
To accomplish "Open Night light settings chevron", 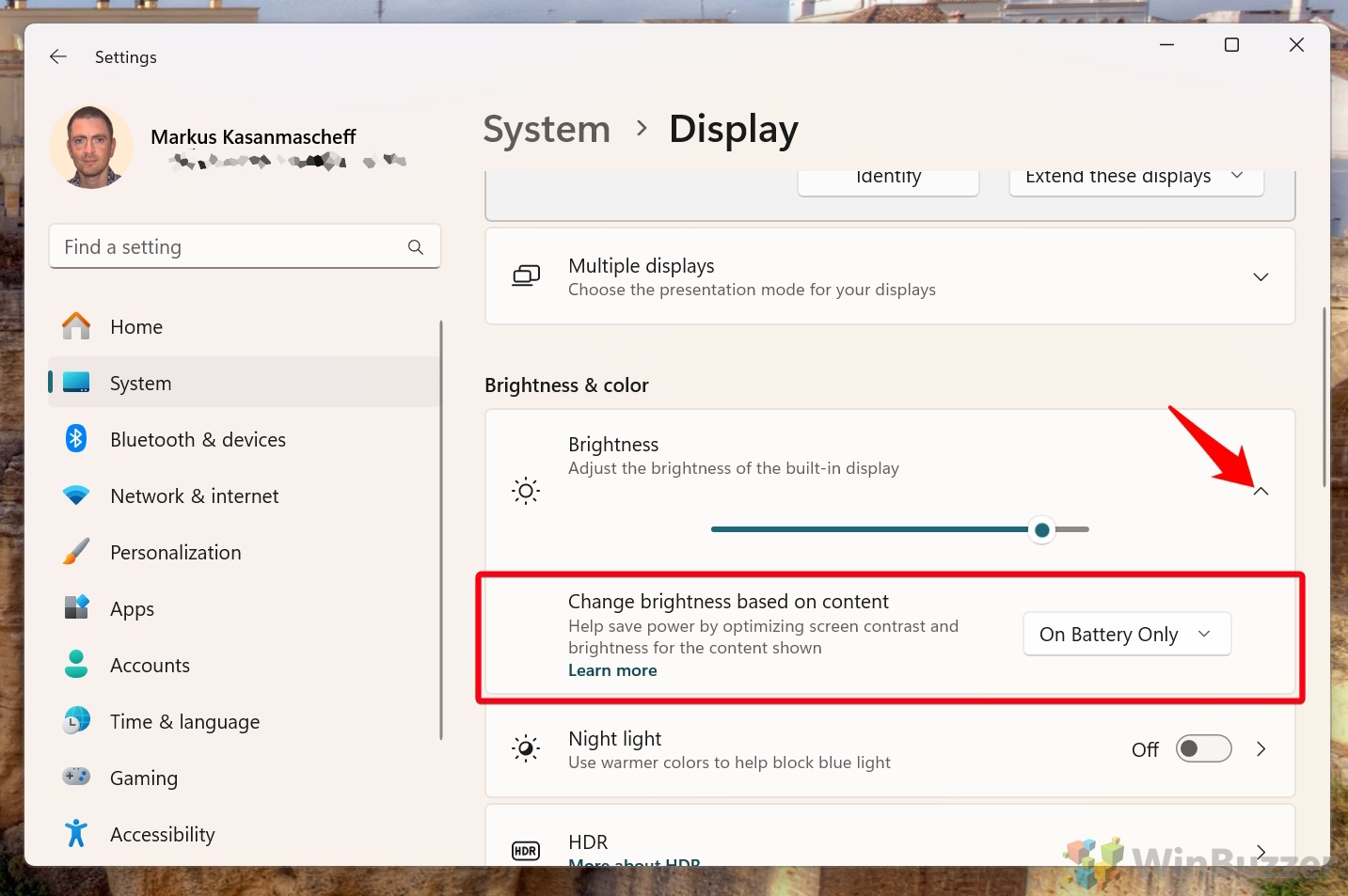I will 1261,749.
